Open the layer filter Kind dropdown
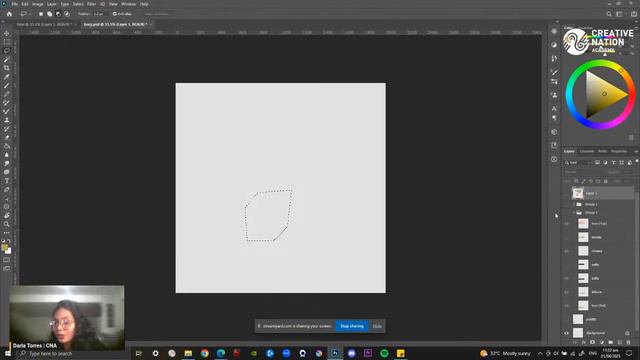The width and height of the screenshot is (640, 360). pyautogui.click(x=578, y=162)
